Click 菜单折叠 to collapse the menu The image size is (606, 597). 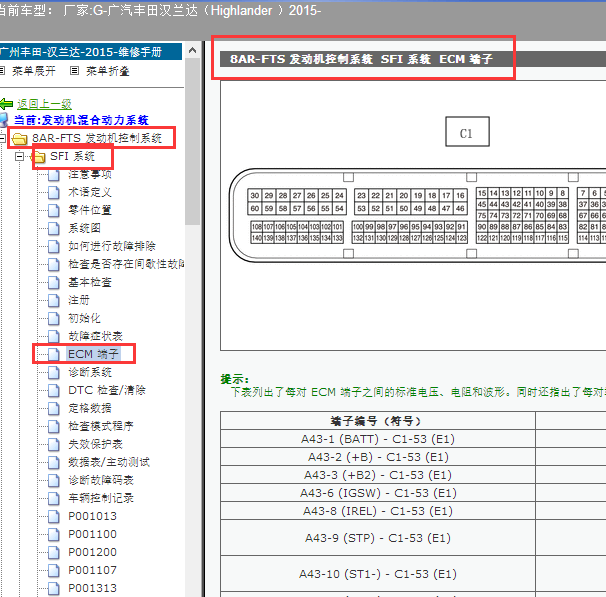107,71
